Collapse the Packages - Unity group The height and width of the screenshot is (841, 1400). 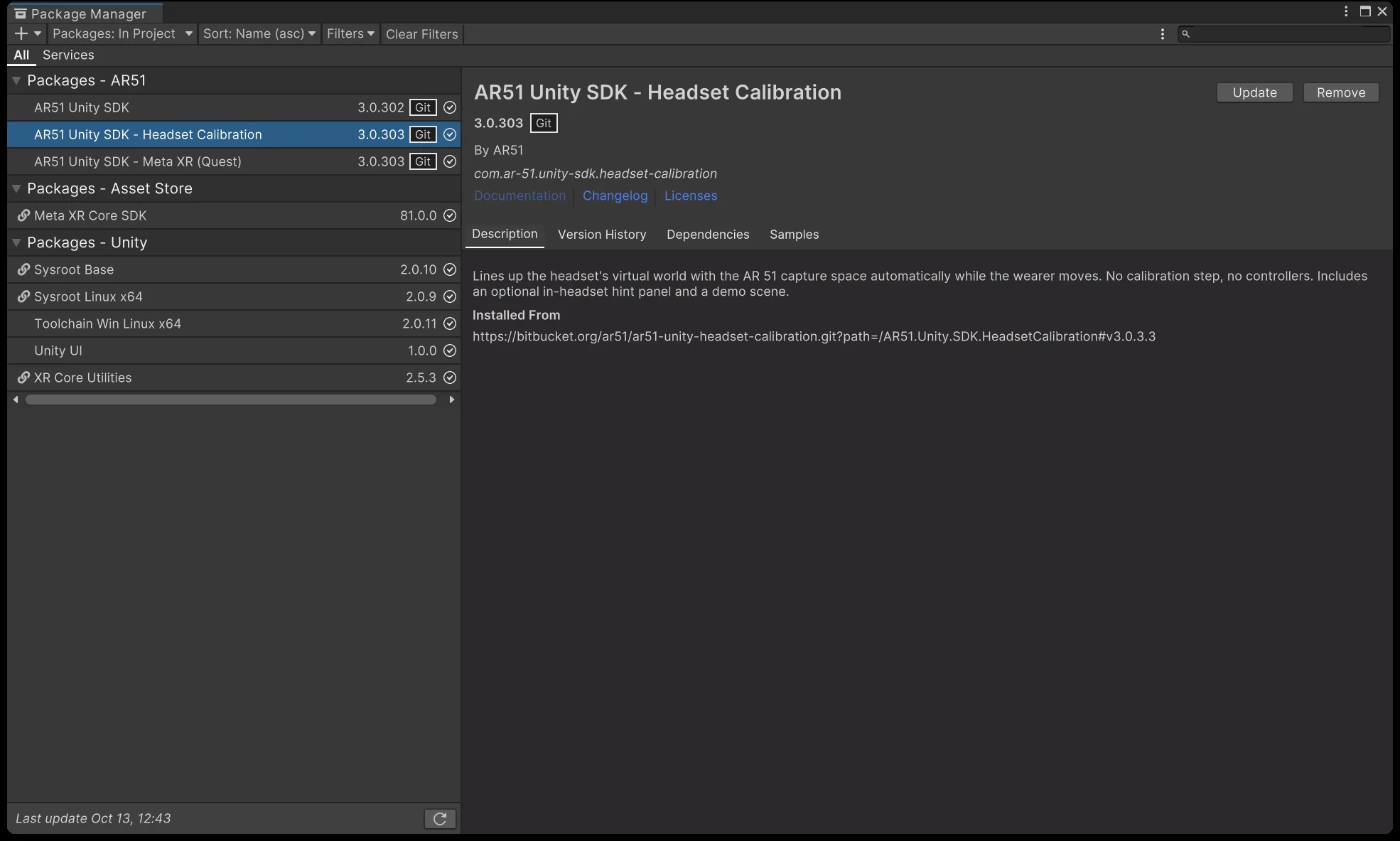[x=16, y=242]
